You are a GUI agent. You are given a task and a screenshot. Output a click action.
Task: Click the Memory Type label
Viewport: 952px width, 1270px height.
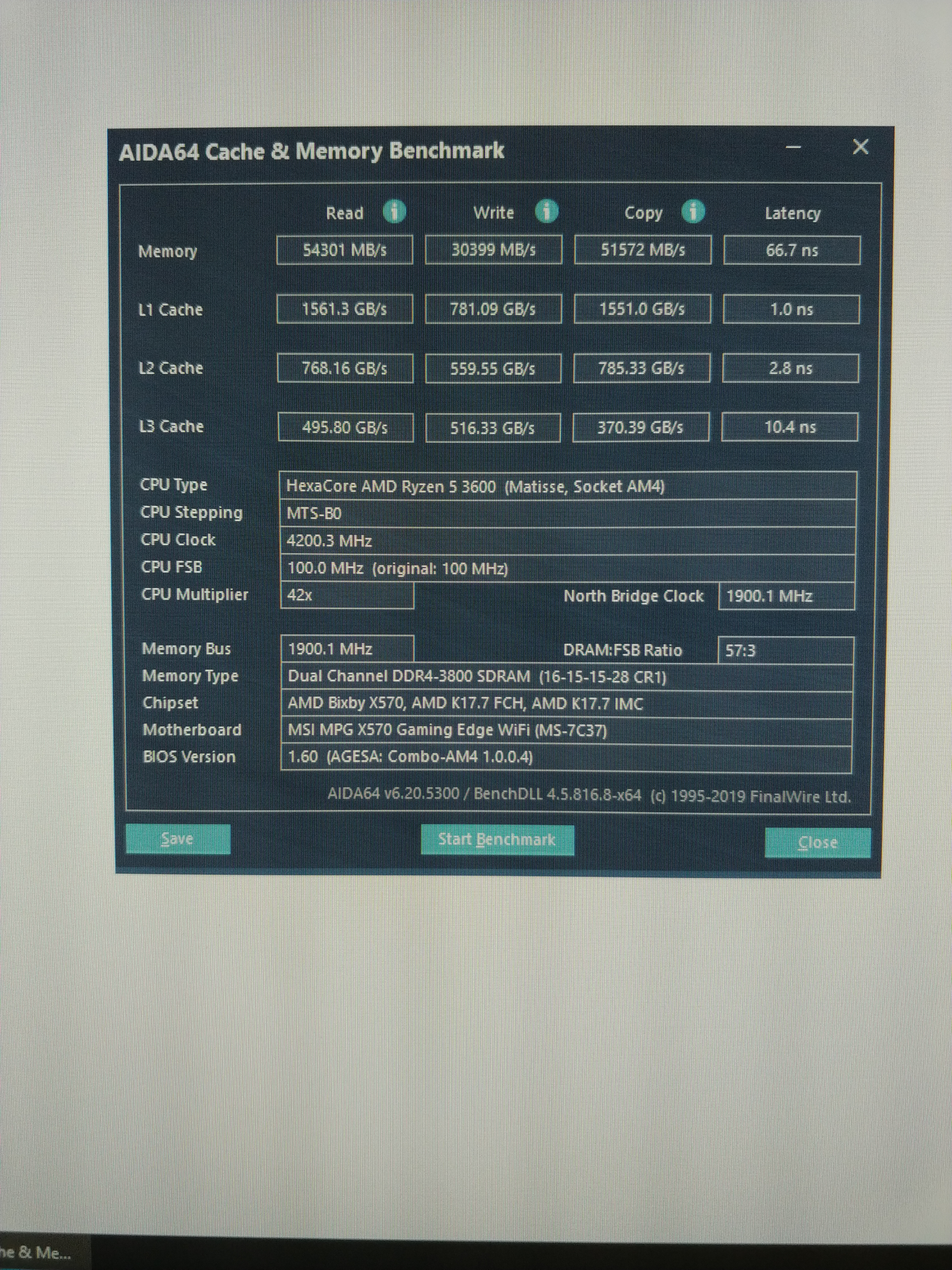click(x=190, y=677)
